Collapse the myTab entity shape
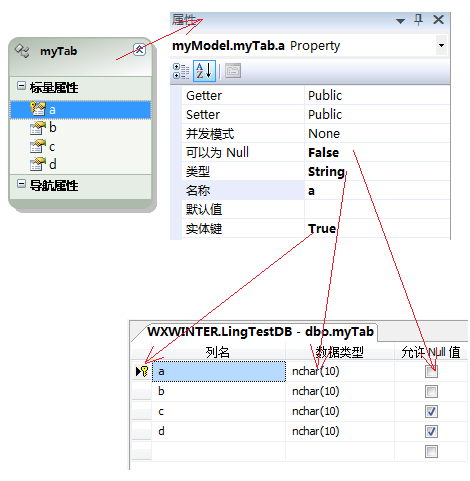 (x=139, y=50)
